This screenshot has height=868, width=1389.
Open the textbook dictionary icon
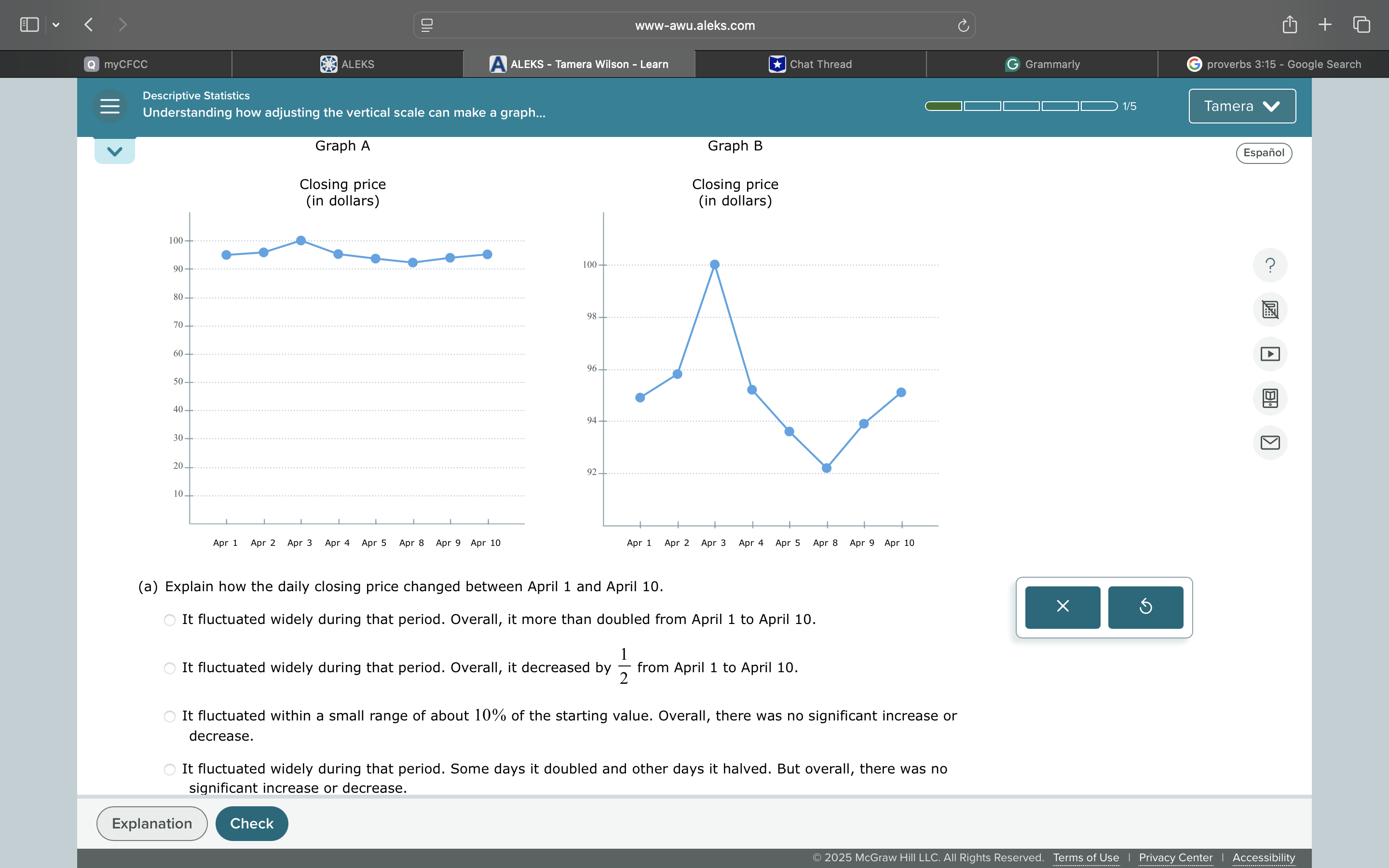[x=1269, y=398]
